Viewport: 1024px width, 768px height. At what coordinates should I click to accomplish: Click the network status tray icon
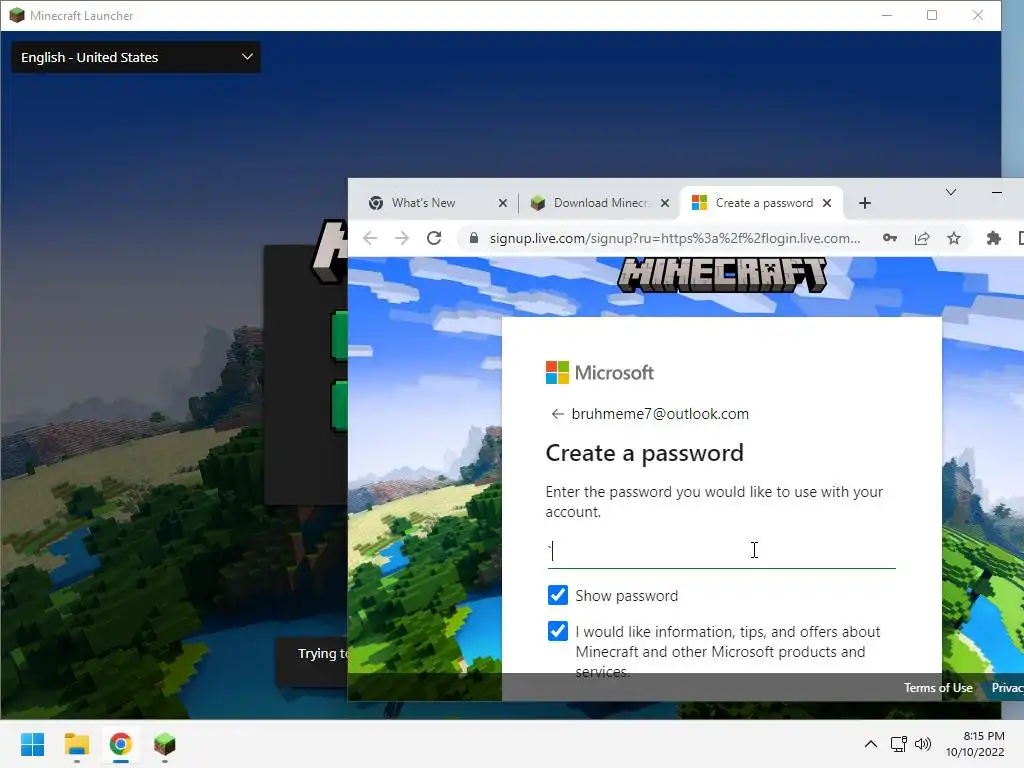click(x=899, y=744)
